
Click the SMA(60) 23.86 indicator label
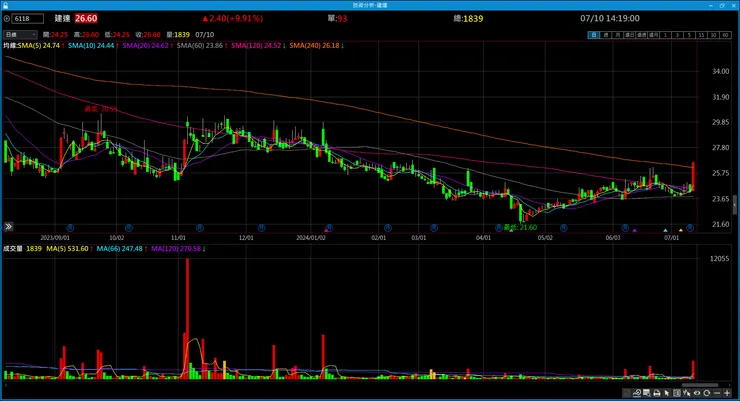202,46
